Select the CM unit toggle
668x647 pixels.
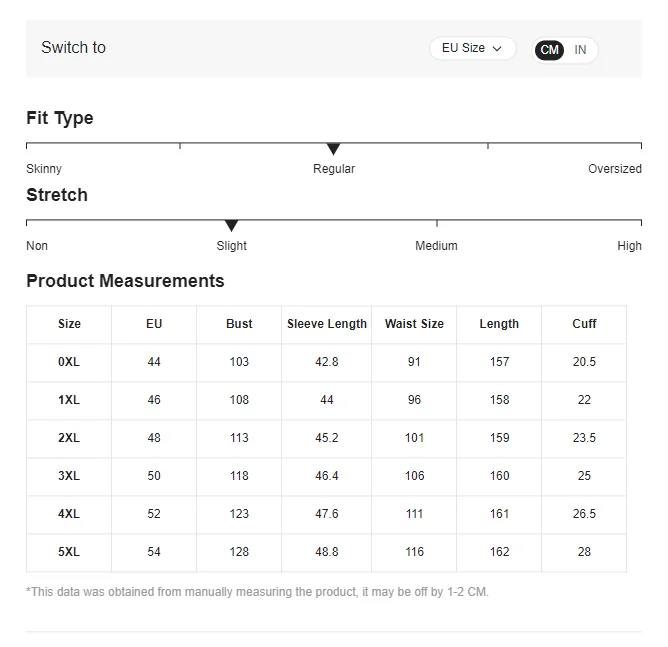pos(550,50)
